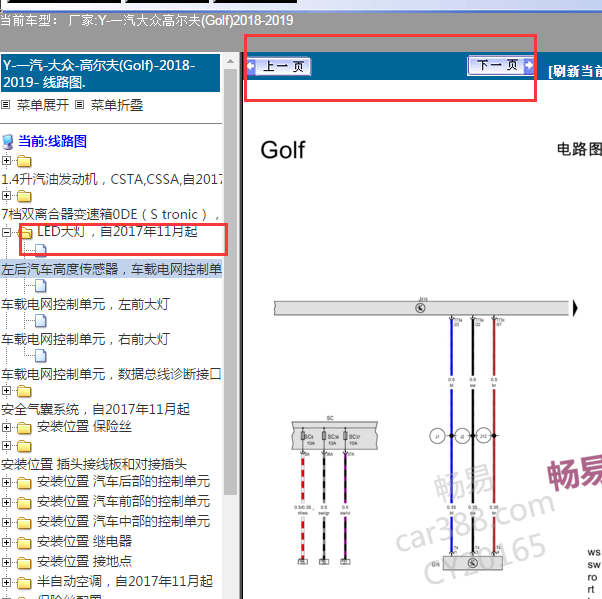Click folder icon above 安全气囊系统 entry

point(24,391)
